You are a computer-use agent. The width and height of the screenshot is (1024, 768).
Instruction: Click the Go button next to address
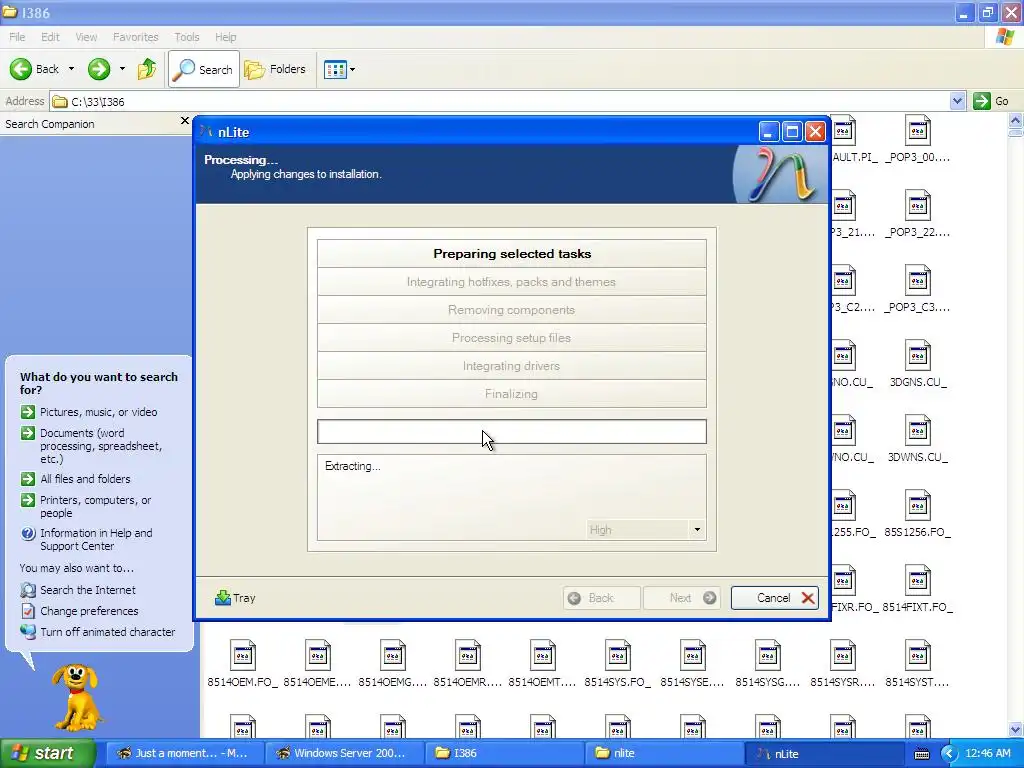point(991,101)
